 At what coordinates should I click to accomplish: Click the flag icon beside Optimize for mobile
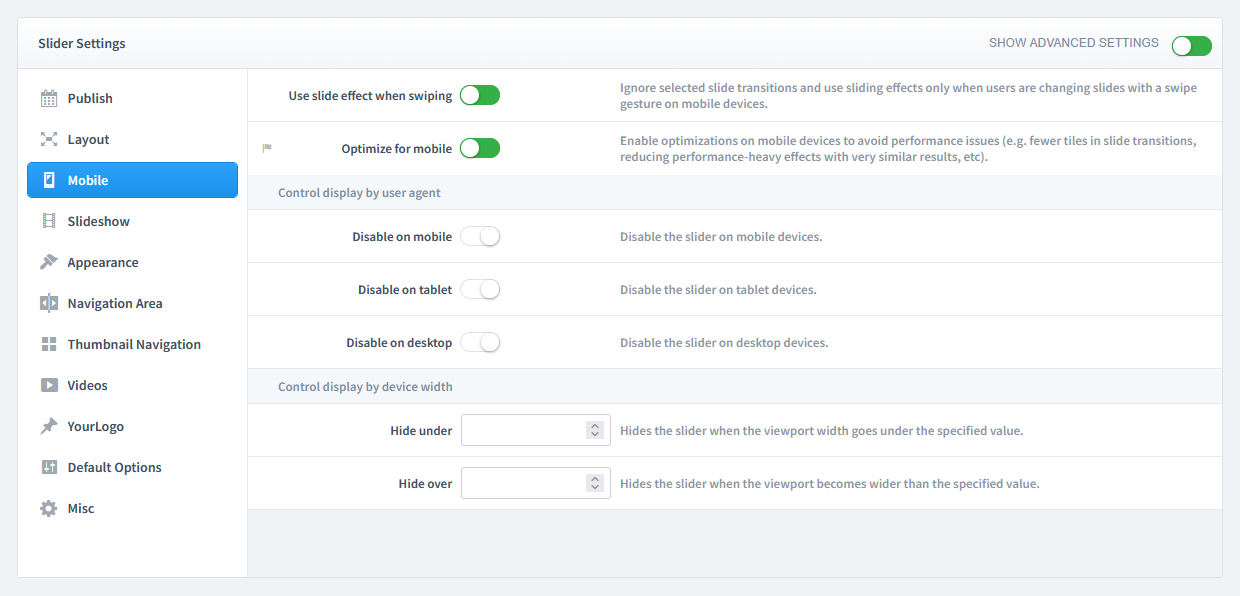[267, 147]
